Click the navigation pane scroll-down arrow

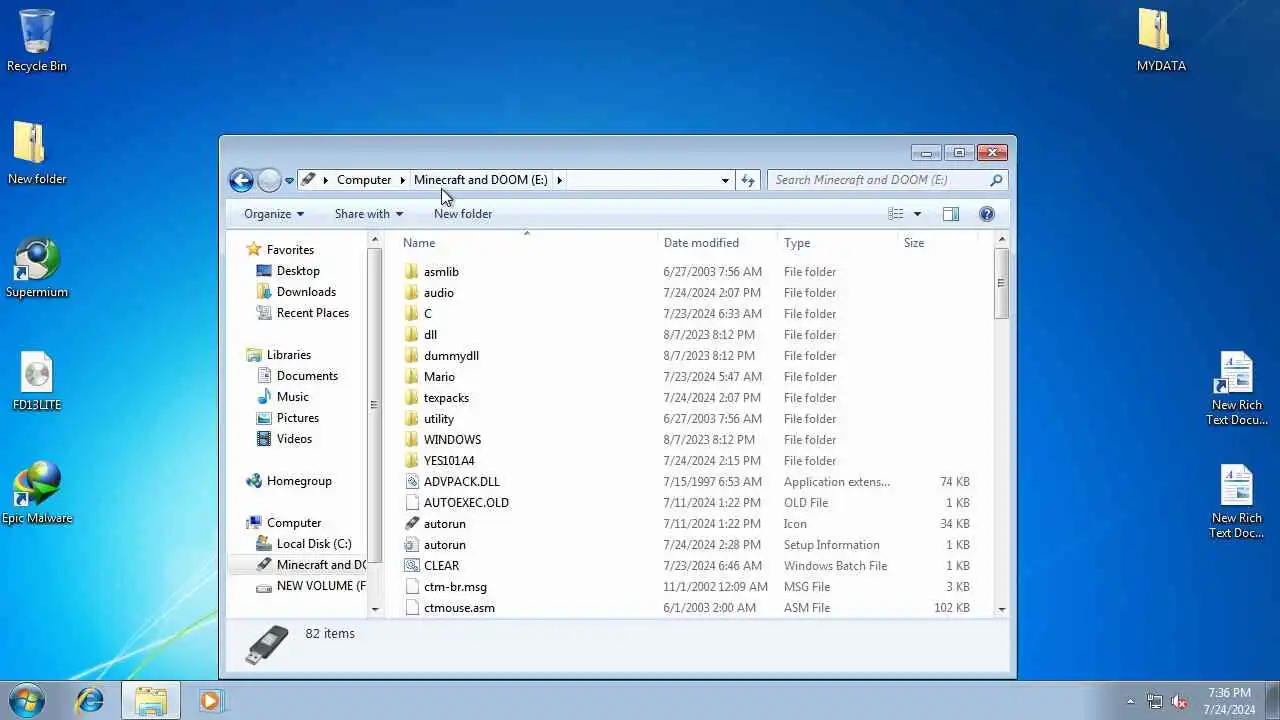pyautogui.click(x=376, y=608)
